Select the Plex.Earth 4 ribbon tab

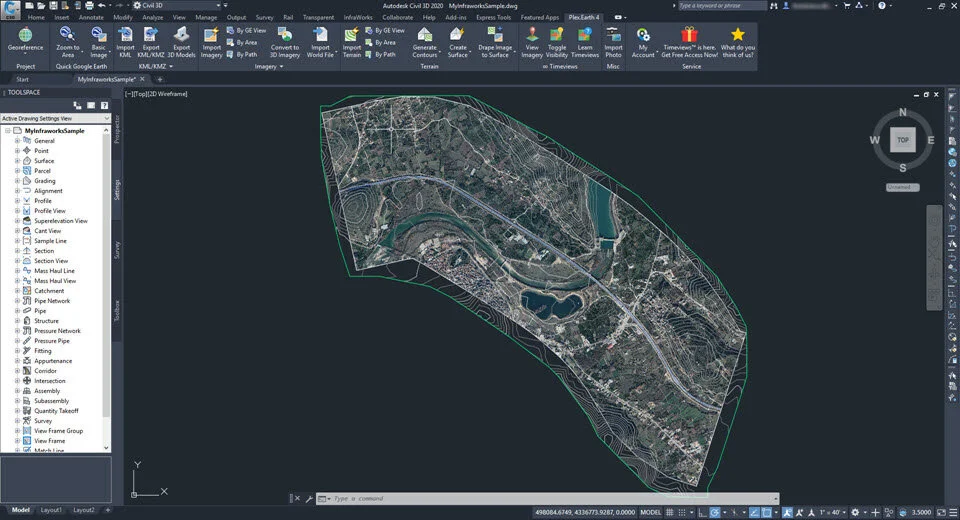(x=583, y=17)
